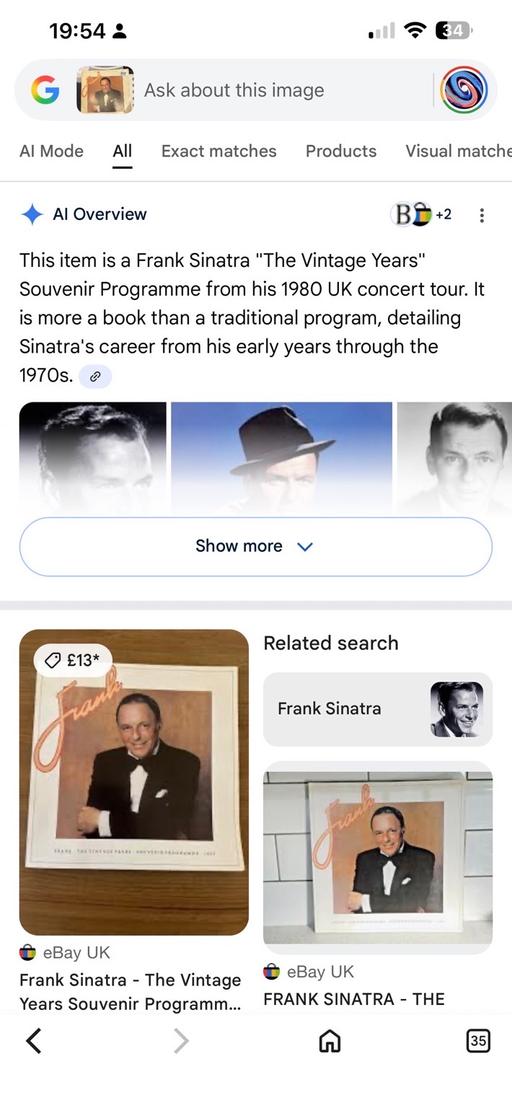This screenshot has height=1108, width=512.
Task: Open the searched image thumbnail in search bar
Action: (x=105, y=90)
